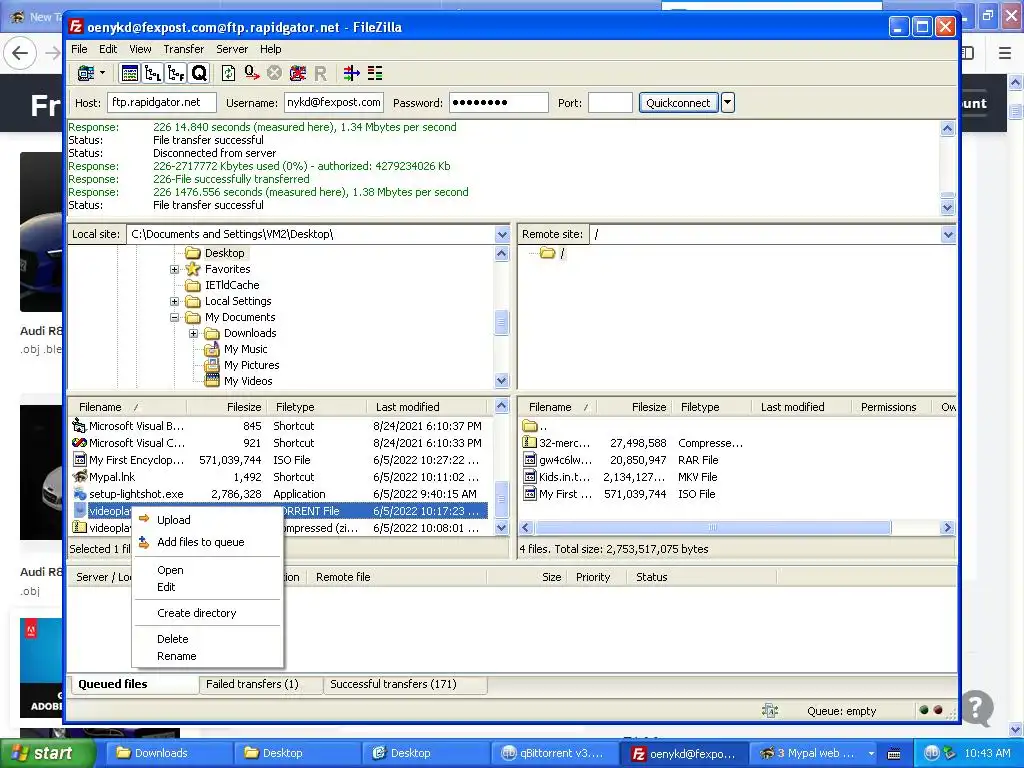Select the My Pictures folder
This screenshot has height=768, width=1024.
pos(251,365)
